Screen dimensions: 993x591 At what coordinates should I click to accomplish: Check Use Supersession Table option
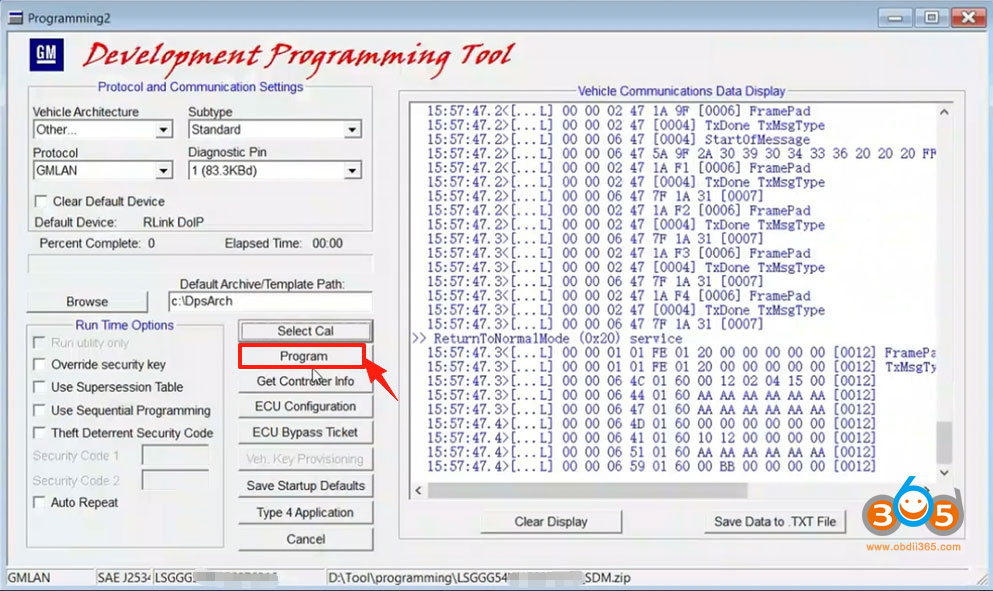41,388
